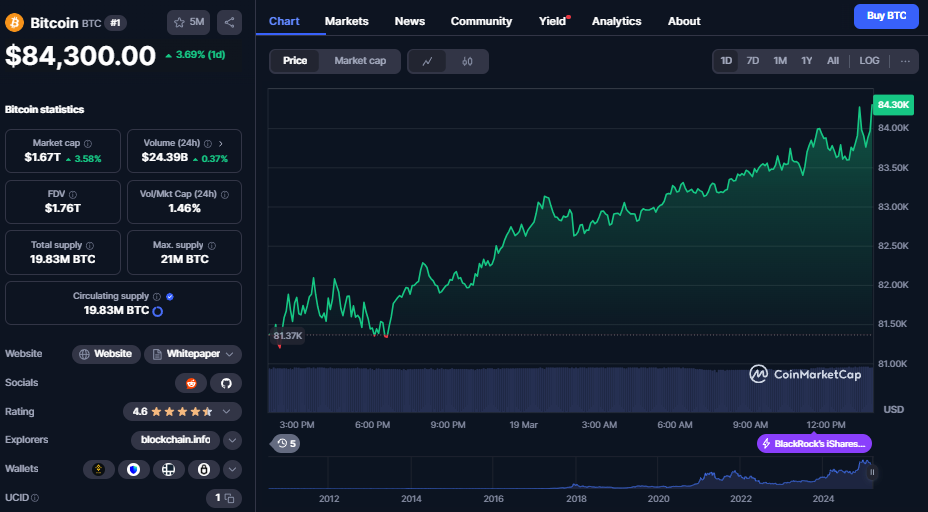Viewport: 928px width, 512px height.
Task: Open Max. supply info icon
Action: 212,245
